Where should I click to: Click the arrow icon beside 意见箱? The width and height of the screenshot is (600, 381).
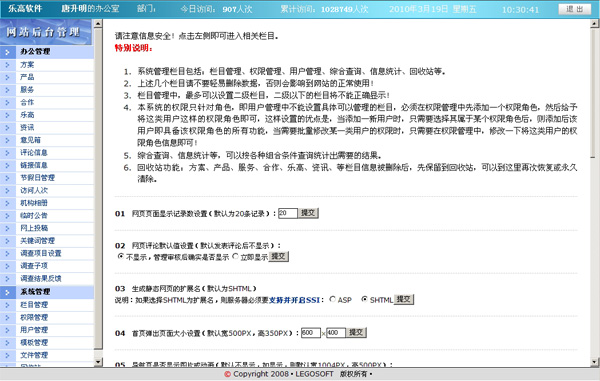coord(8,140)
